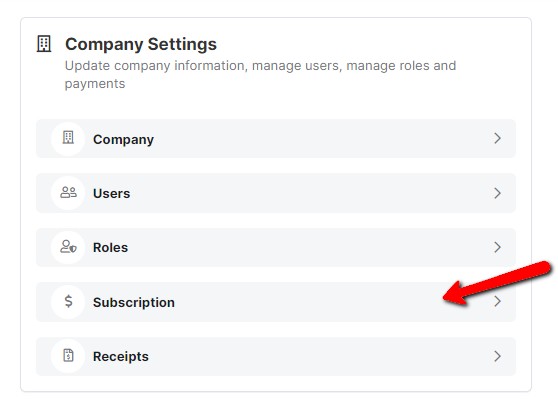Expand the Subscription row chevron arrow

tap(498, 302)
